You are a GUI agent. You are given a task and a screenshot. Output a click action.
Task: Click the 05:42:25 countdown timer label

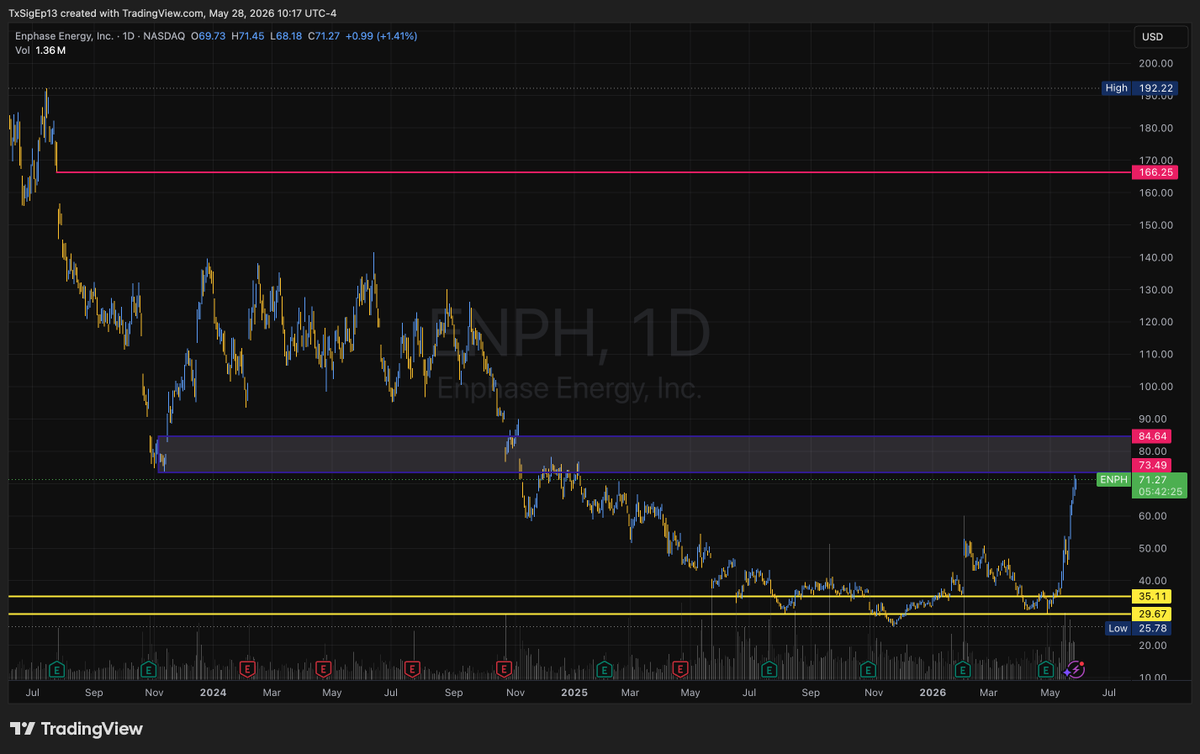coord(1160,491)
